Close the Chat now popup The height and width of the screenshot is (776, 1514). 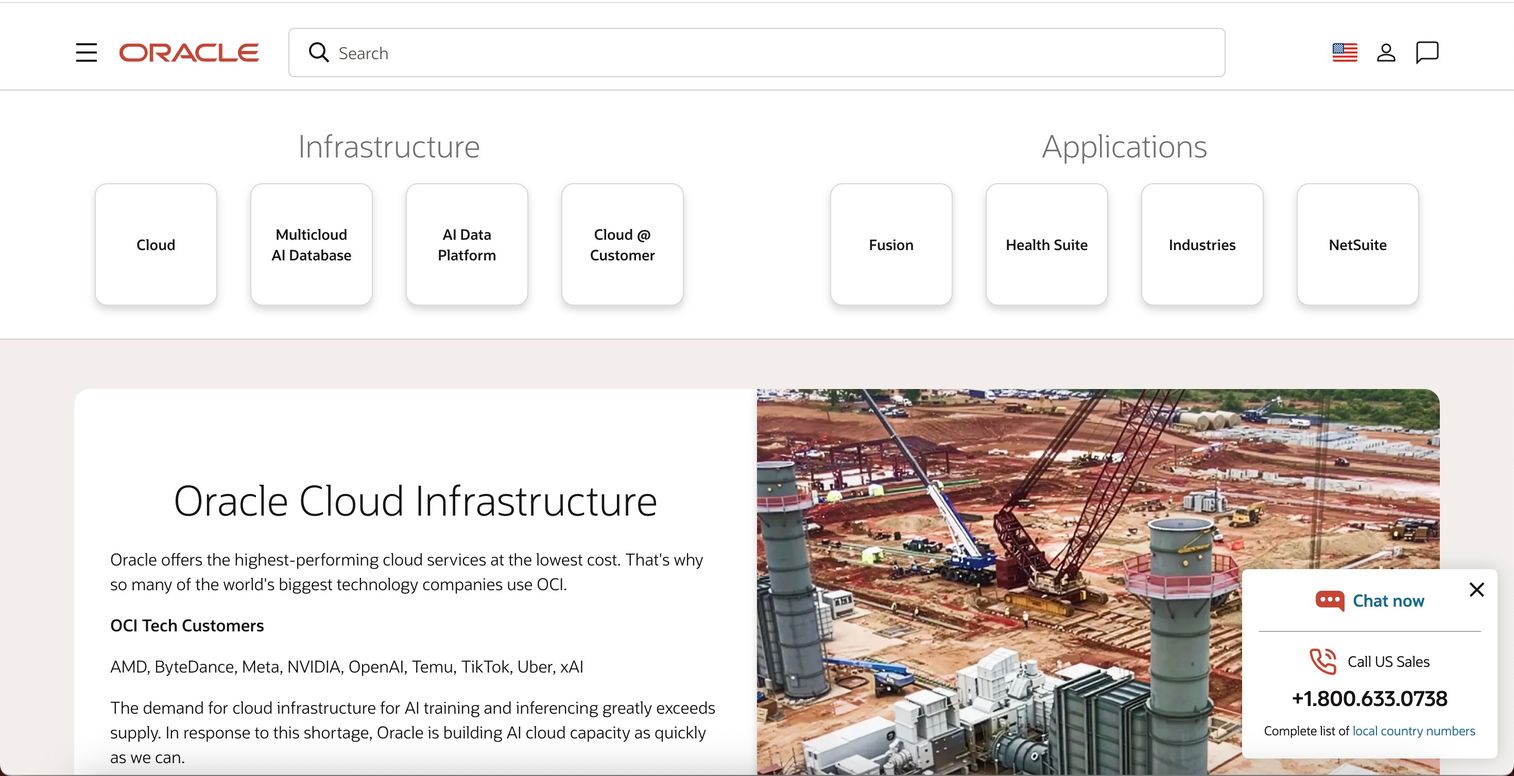pos(1476,590)
